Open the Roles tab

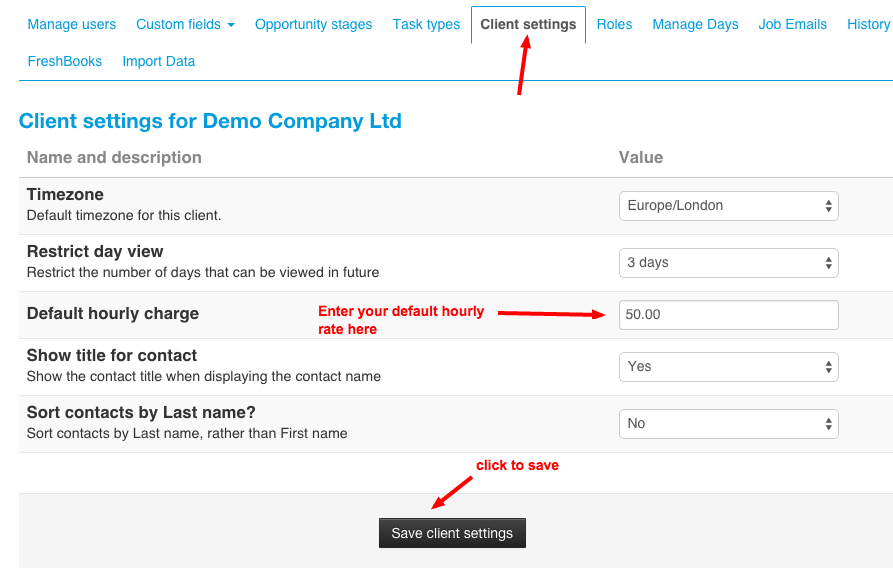click(x=614, y=24)
